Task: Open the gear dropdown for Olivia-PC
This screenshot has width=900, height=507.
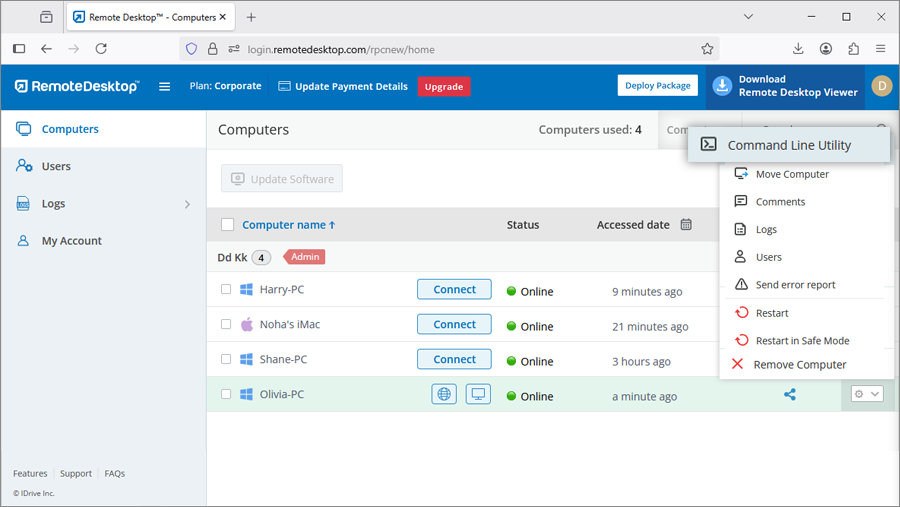Action: 866,394
